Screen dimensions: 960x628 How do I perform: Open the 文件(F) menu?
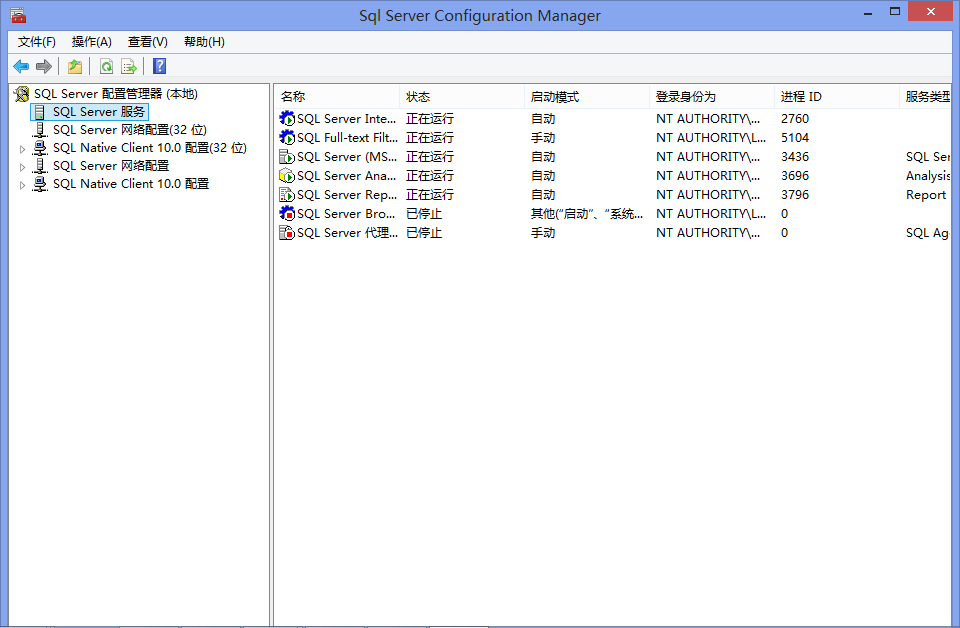37,42
